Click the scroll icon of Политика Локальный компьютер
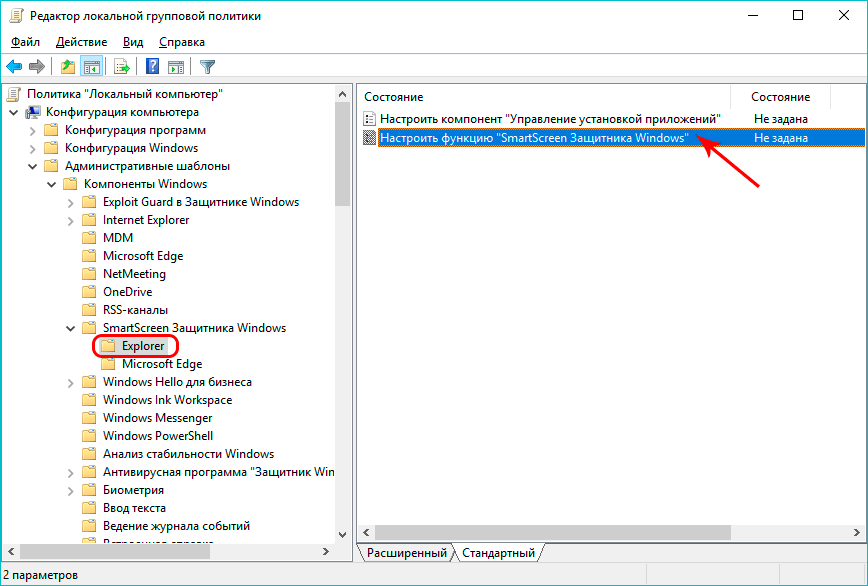Image resolution: width=868 pixels, height=586 pixels. (x=14, y=94)
